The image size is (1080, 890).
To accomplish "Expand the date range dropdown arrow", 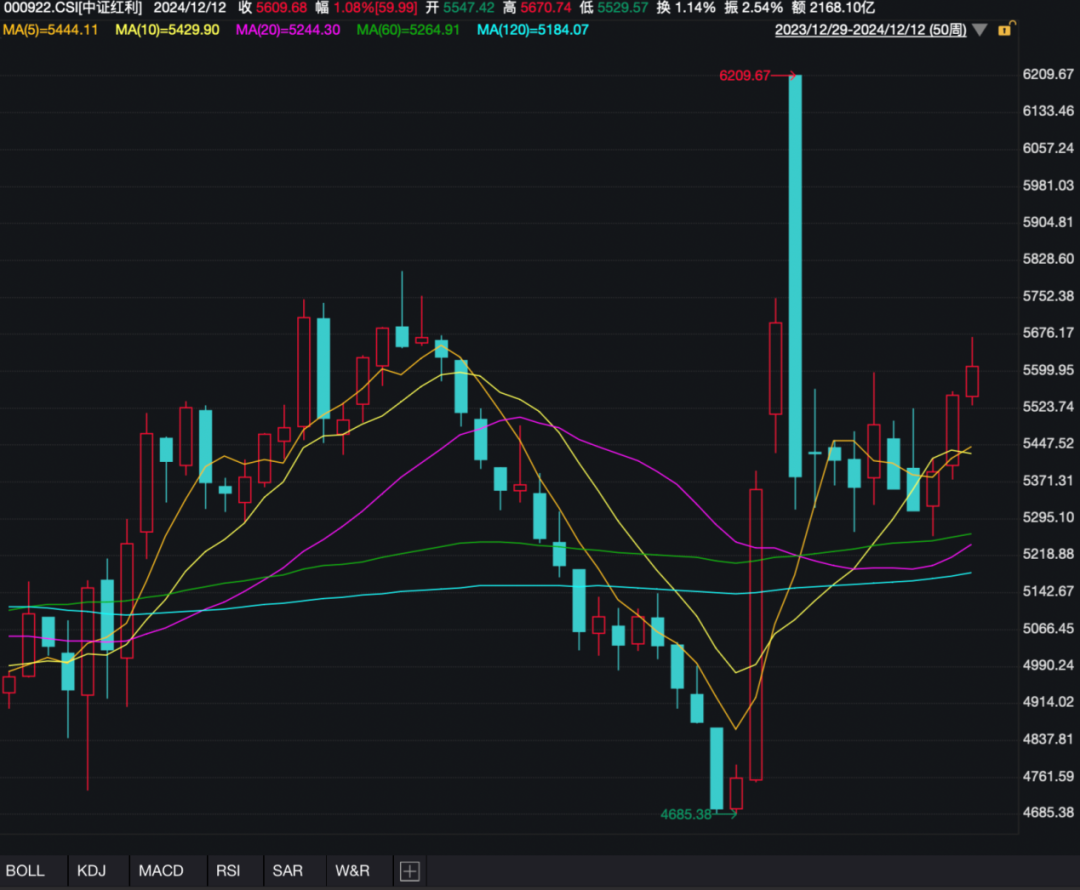I will point(980,30).
